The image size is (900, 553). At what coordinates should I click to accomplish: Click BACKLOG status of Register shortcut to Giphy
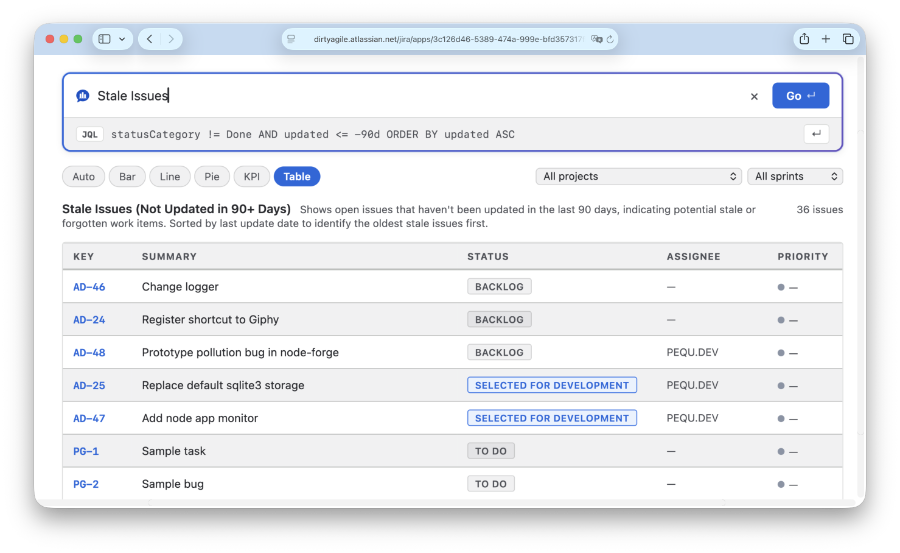coord(499,319)
